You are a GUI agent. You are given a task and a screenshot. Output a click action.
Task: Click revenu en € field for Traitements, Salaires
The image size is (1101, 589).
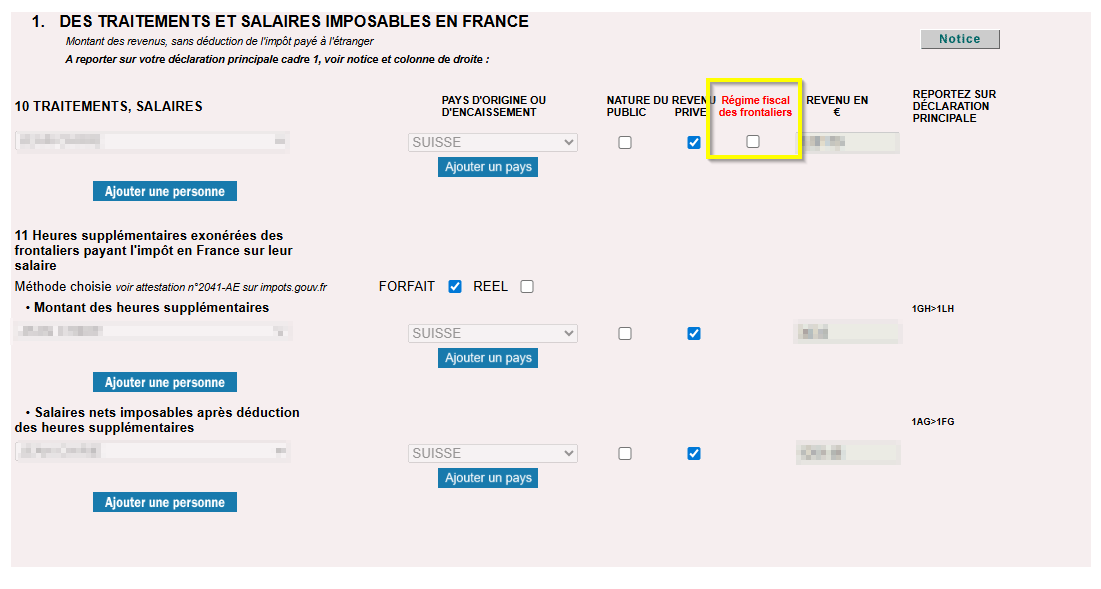(848, 143)
